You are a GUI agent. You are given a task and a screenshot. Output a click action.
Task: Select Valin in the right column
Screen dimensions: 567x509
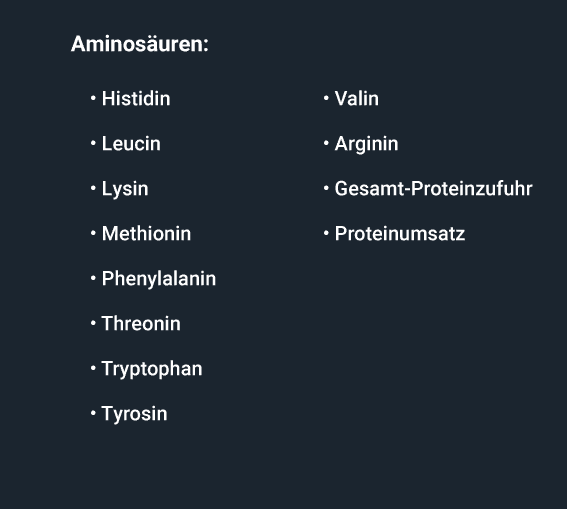357,98
